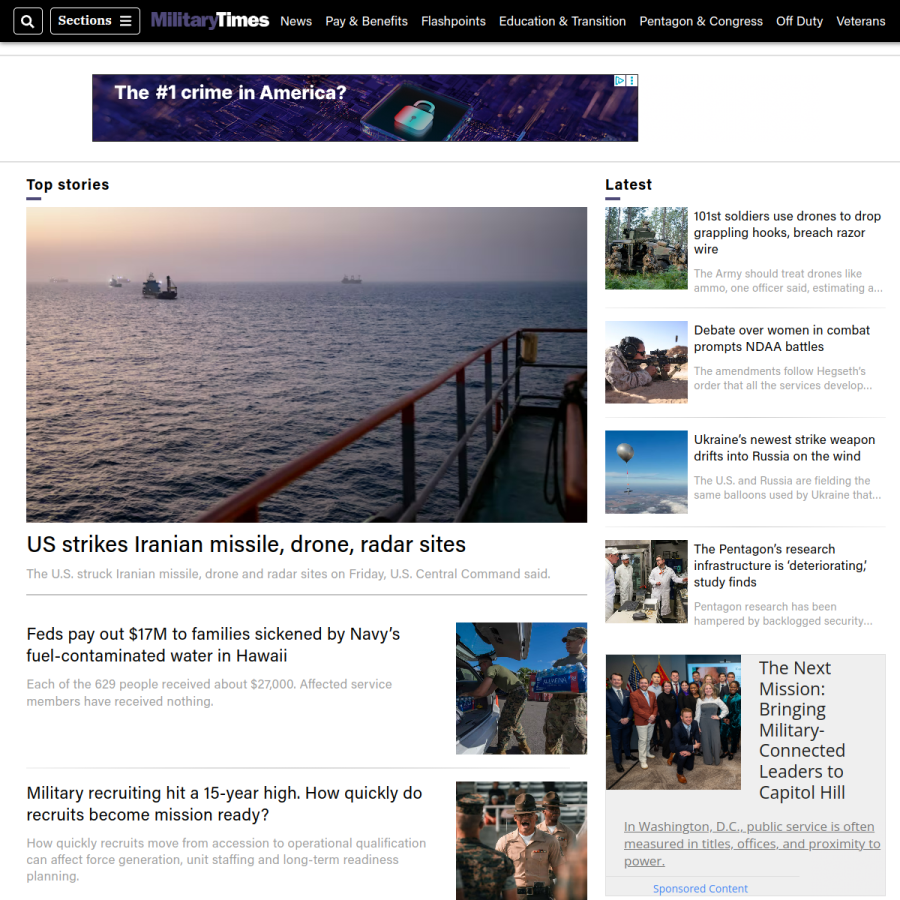Open the lab coats research thumbnail
Screen dimensions: 900x900
646,581
